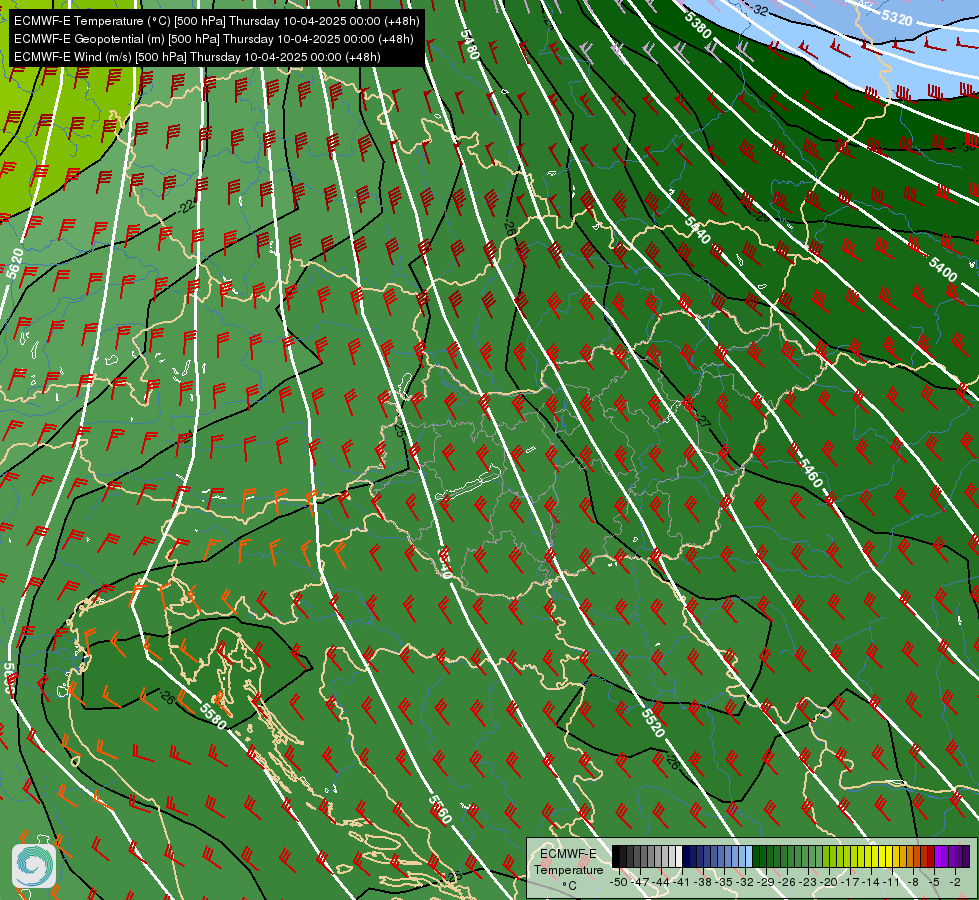Click the -23 legend scale value
Viewport: 979px width, 900px height.
pyautogui.click(x=808, y=882)
